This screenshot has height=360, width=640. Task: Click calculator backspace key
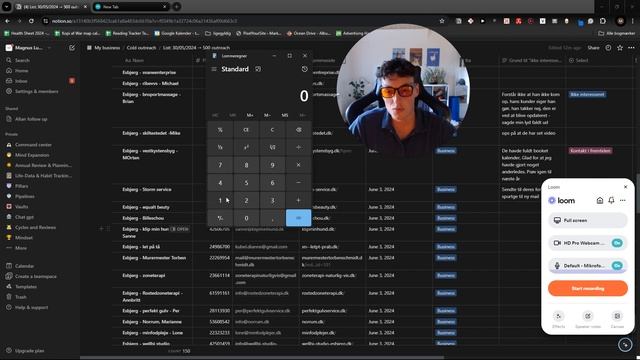point(298,130)
